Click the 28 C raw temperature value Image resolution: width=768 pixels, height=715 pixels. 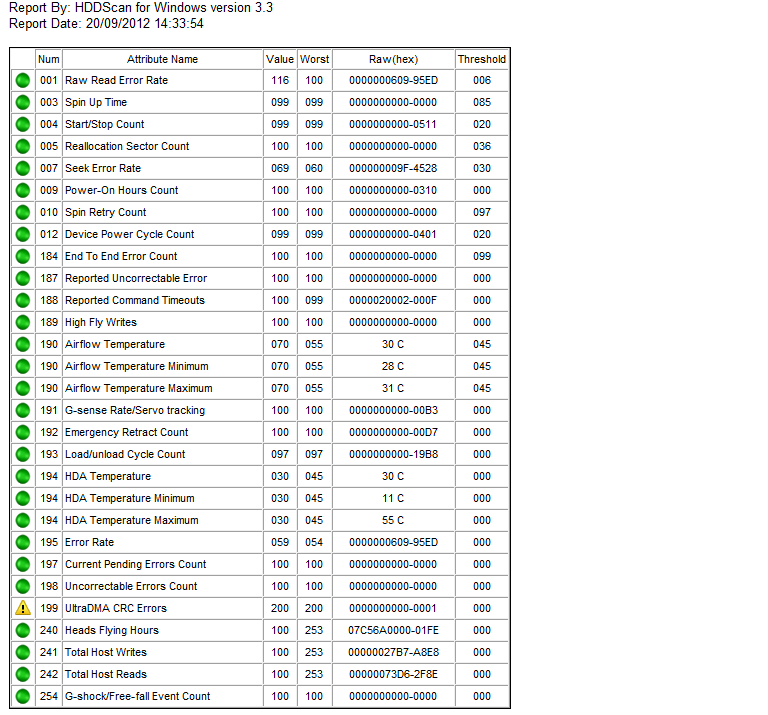point(393,366)
